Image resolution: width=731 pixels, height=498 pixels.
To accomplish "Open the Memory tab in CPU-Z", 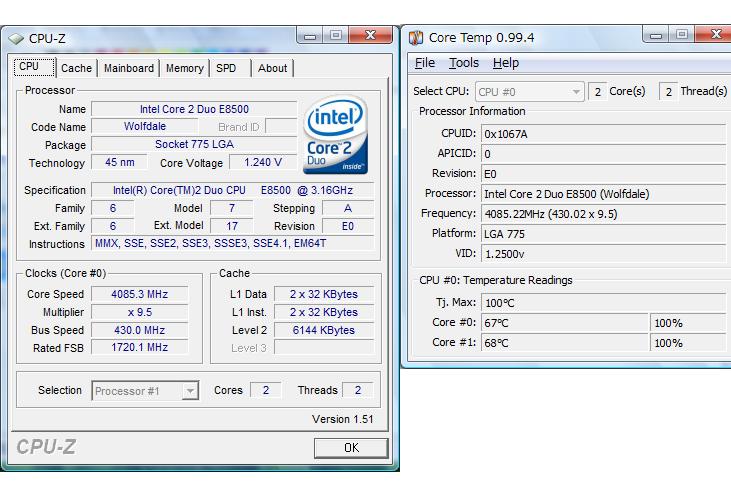I will [185, 68].
